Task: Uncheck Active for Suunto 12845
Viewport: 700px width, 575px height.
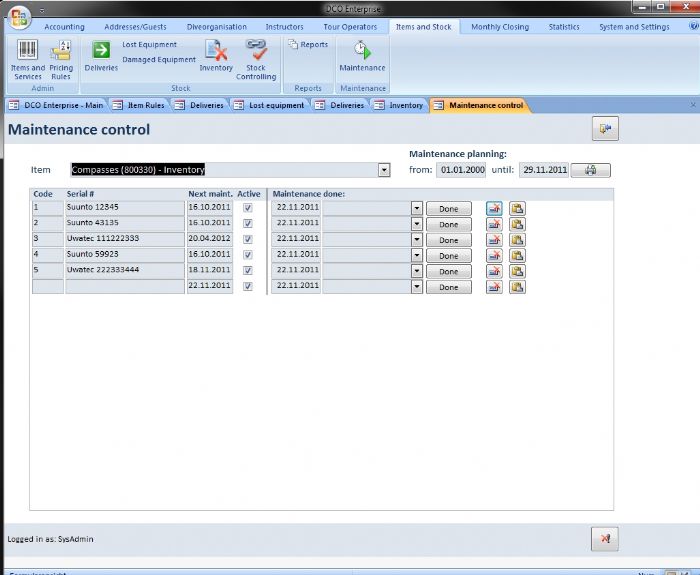Action: point(248,208)
